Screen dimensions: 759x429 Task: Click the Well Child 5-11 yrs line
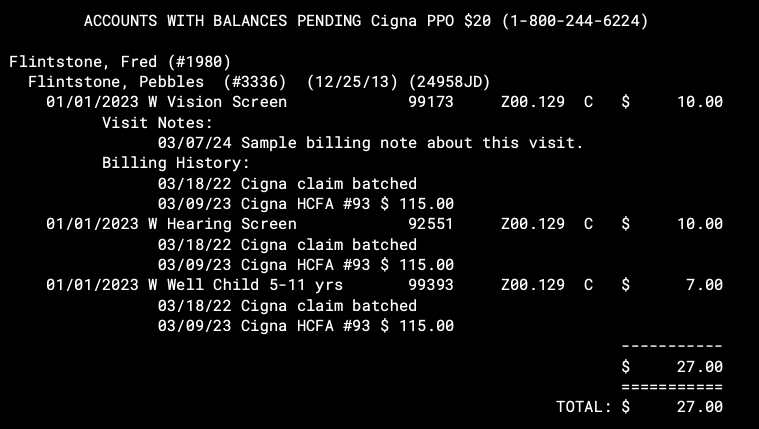(x=384, y=285)
